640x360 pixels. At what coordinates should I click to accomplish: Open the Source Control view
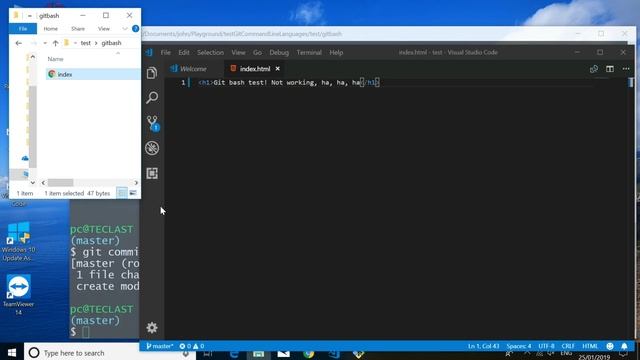pos(153,123)
